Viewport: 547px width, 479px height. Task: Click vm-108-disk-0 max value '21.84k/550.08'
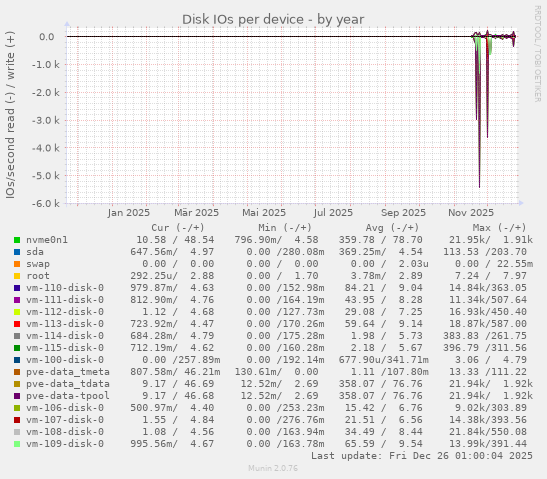point(488,432)
